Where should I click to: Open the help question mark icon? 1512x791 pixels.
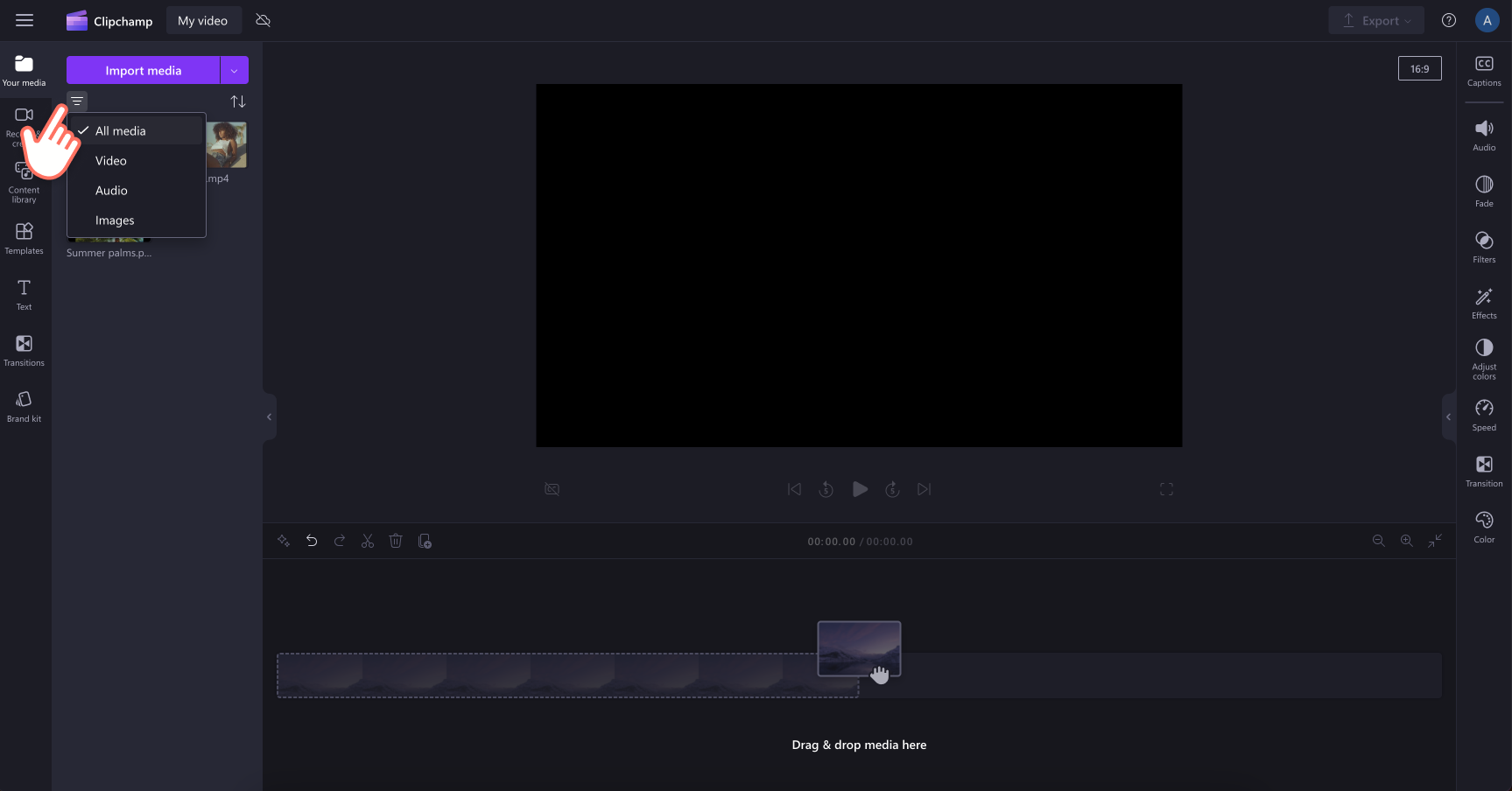(x=1449, y=21)
